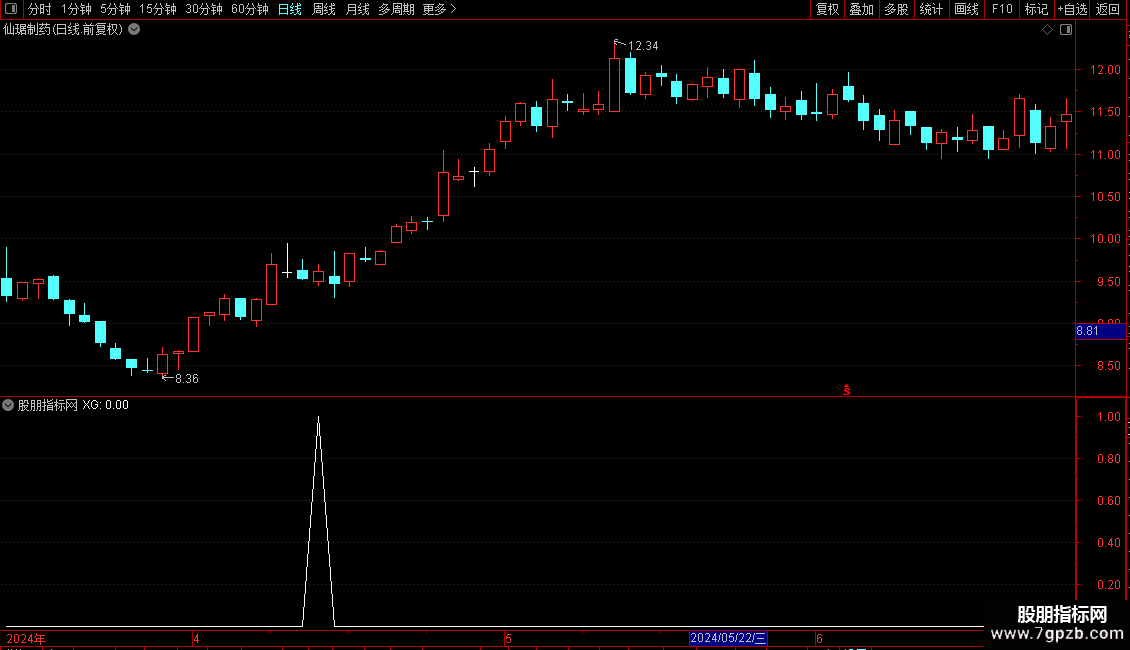Switch to 周线 weekly chart

coord(324,9)
